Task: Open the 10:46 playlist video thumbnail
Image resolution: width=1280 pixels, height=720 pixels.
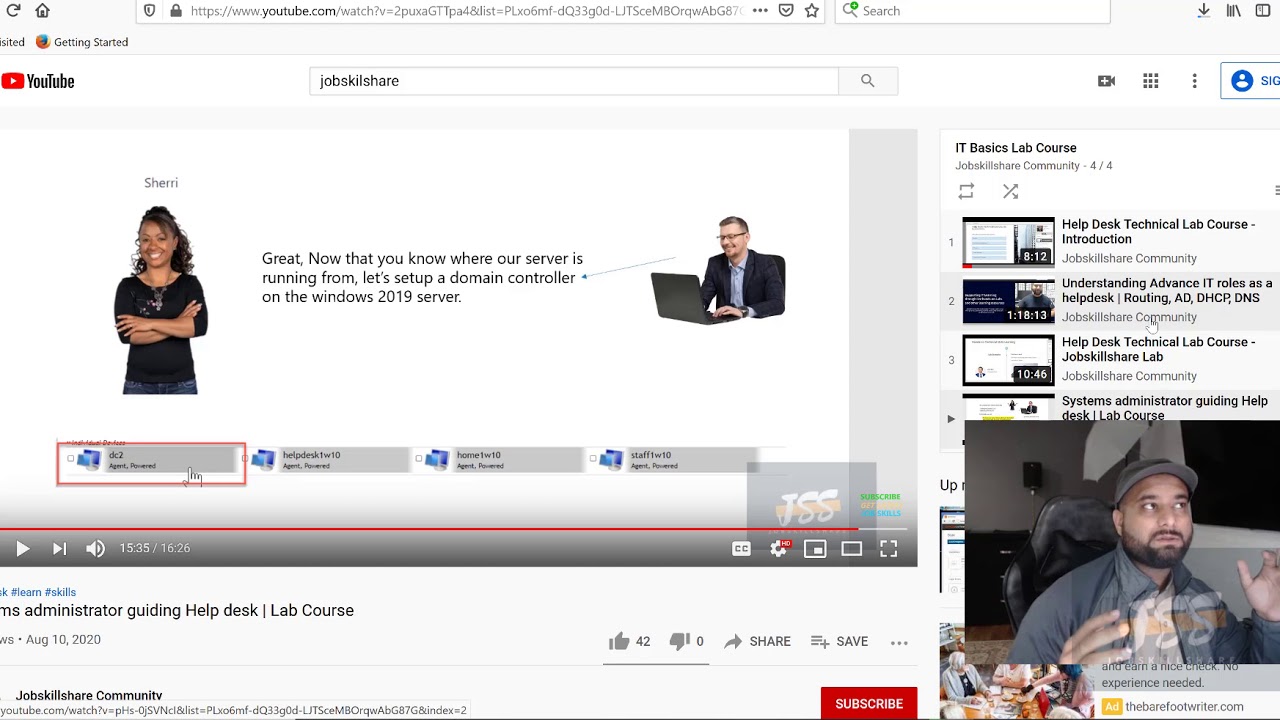Action: tap(1008, 360)
